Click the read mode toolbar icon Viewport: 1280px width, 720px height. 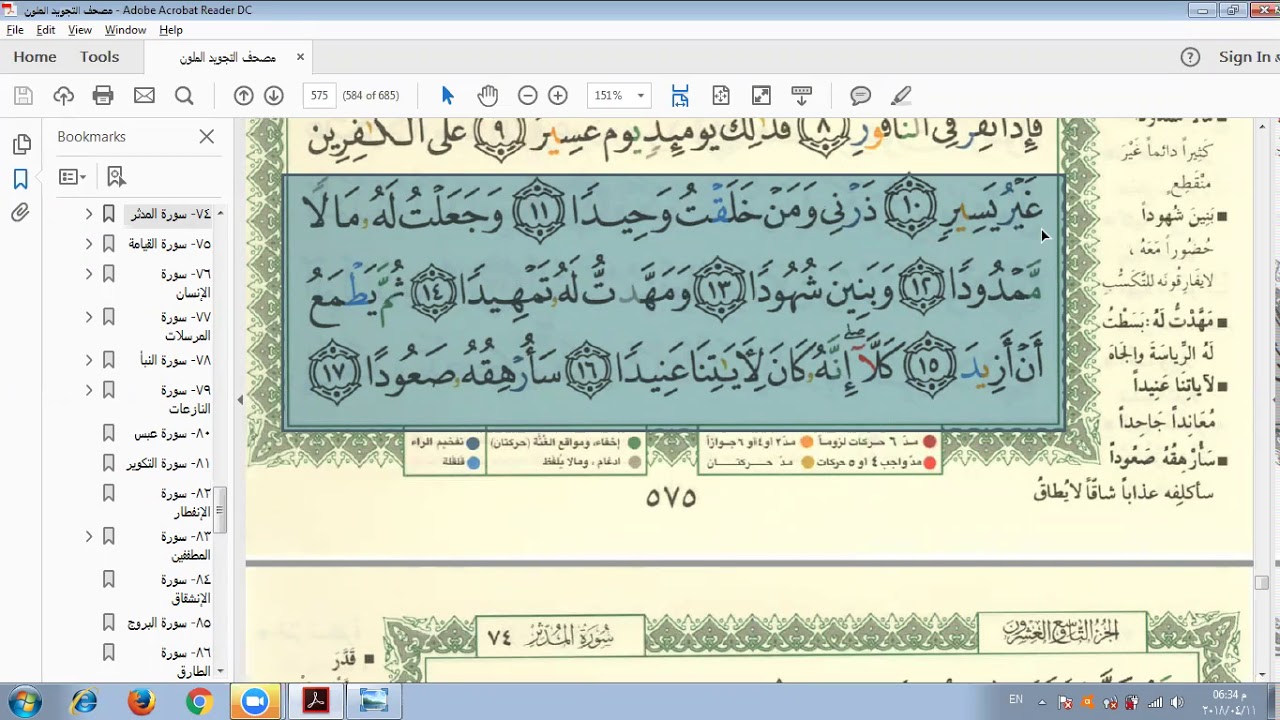(x=801, y=96)
